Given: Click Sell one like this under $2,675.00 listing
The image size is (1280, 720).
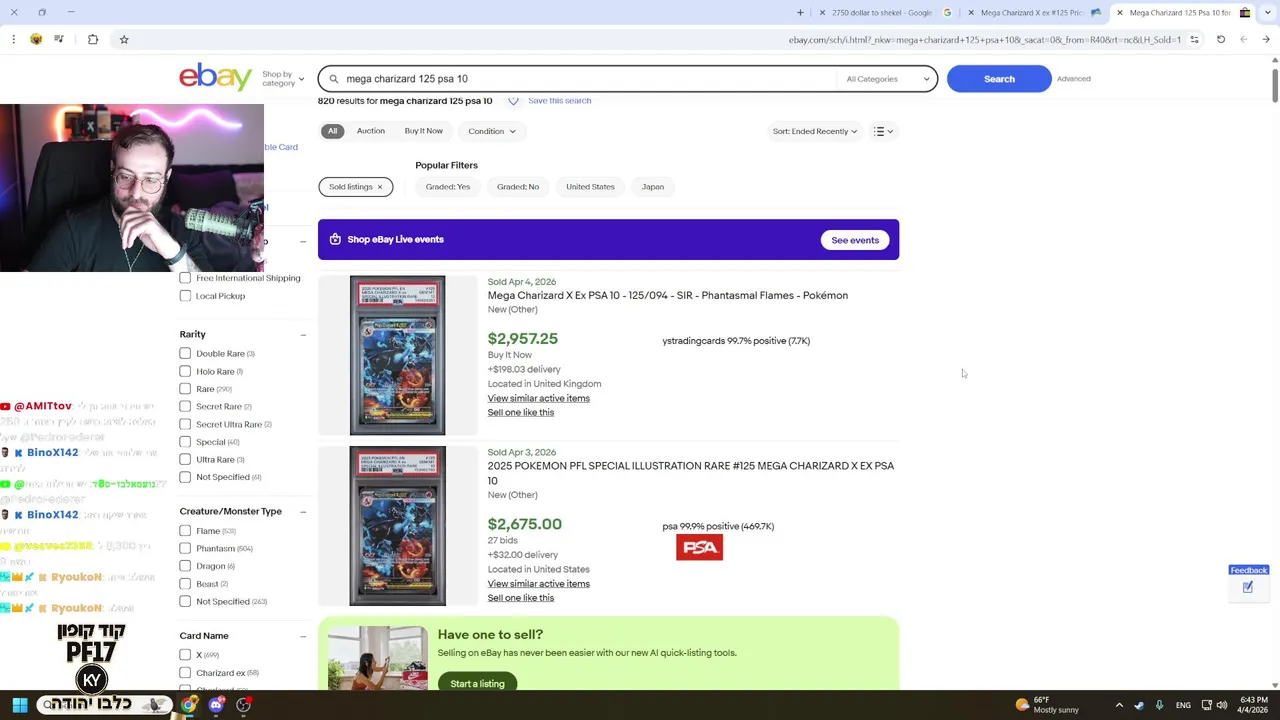Looking at the screenshot, I should click(x=520, y=598).
